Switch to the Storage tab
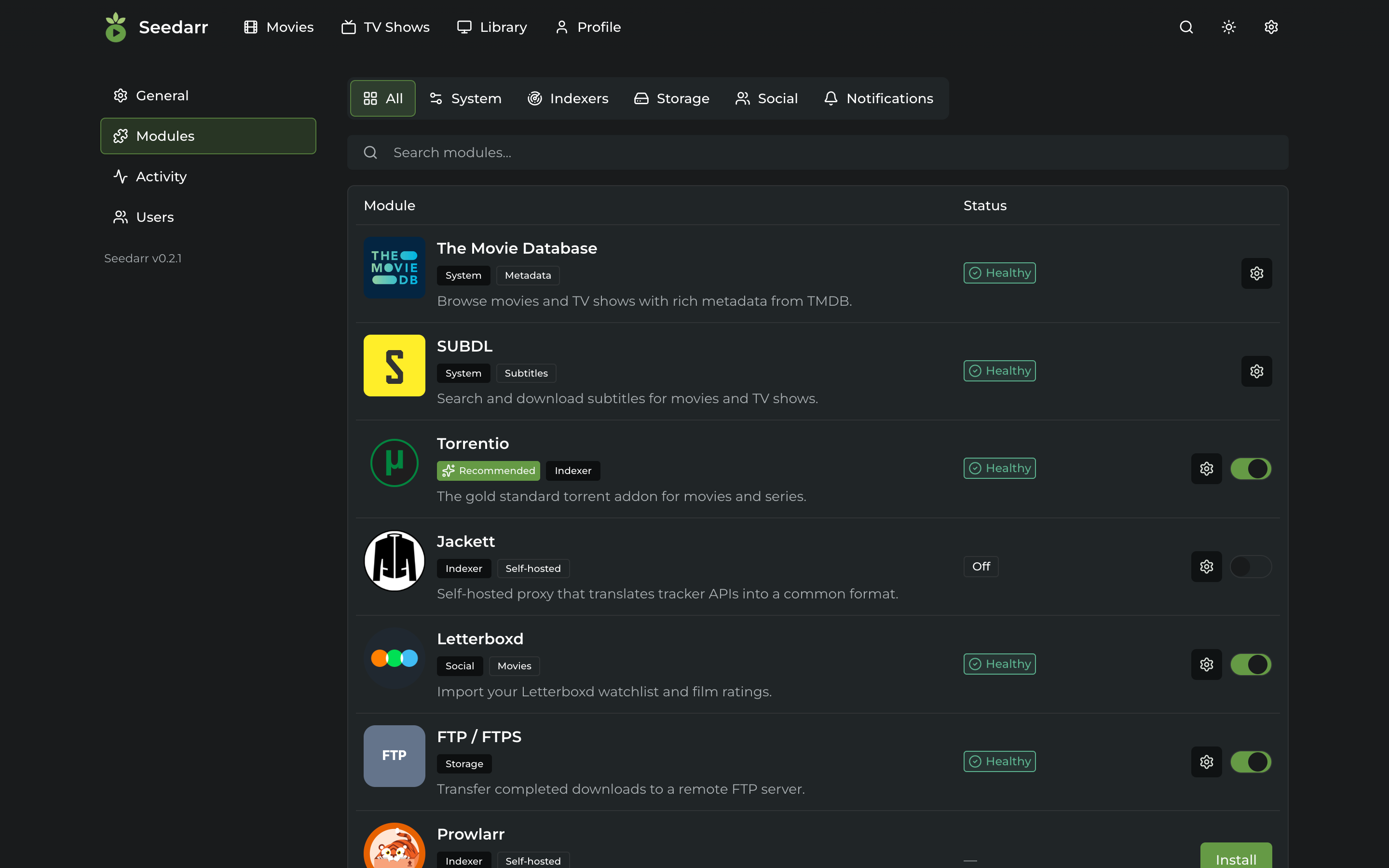Viewport: 1389px width, 868px height. coord(671,98)
